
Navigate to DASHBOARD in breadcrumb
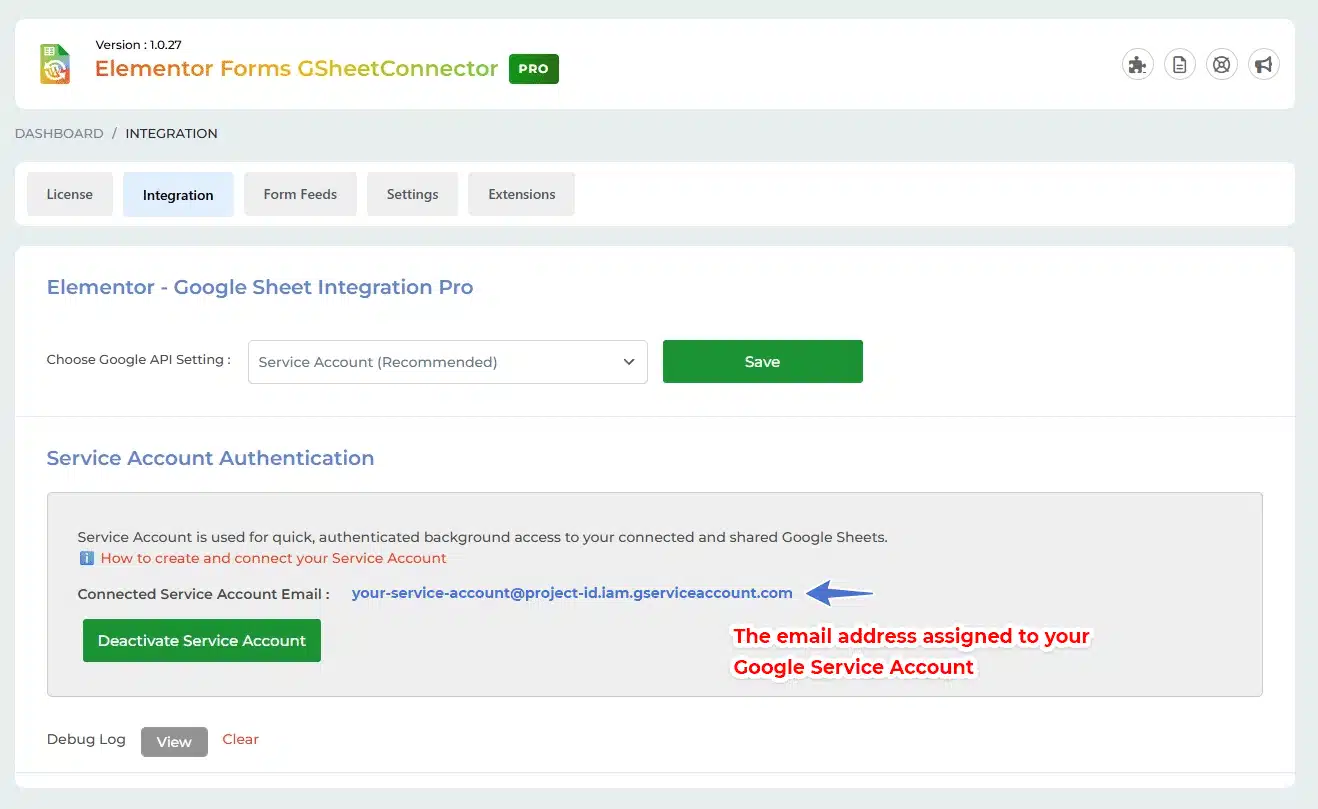click(59, 133)
